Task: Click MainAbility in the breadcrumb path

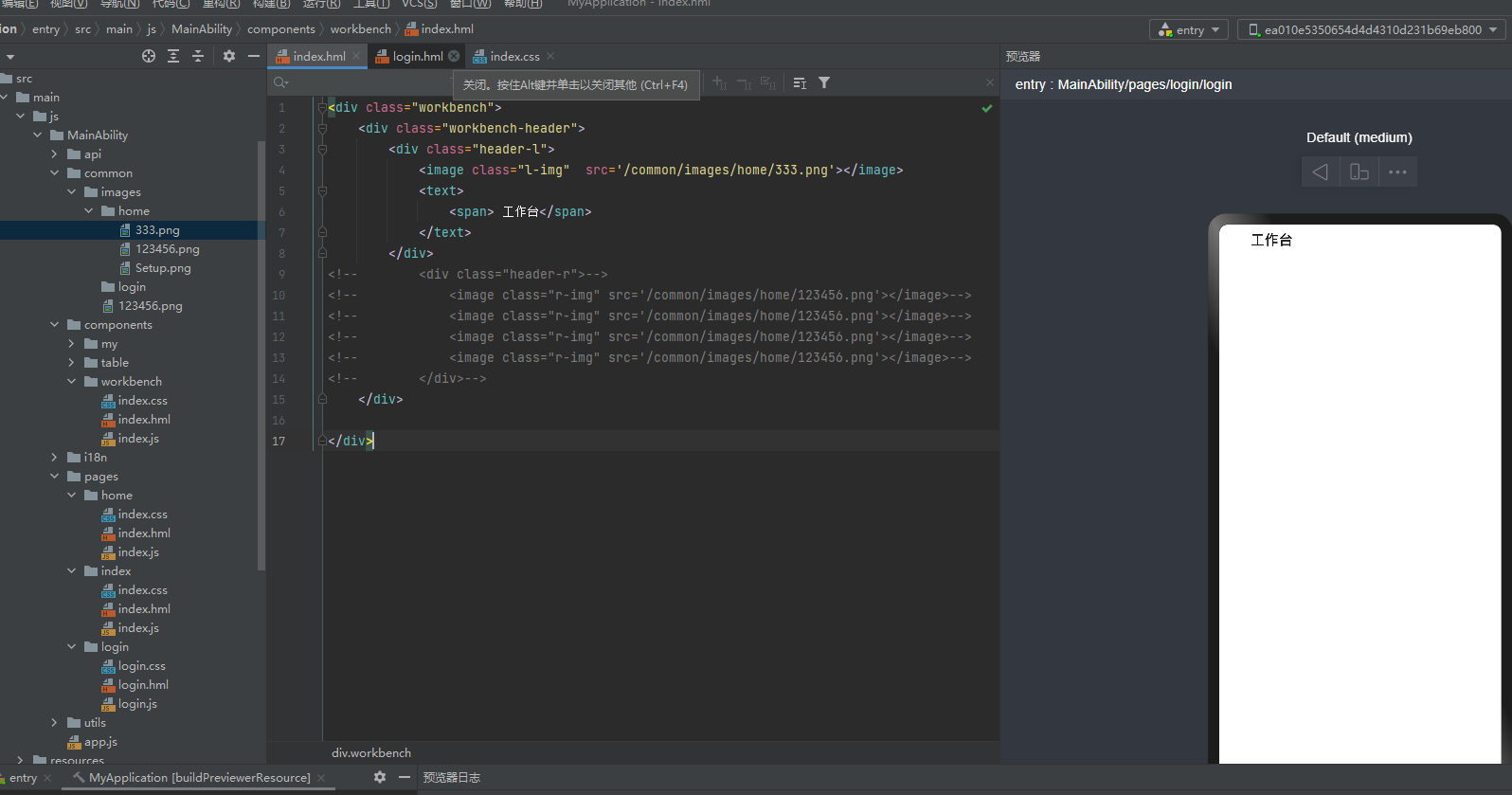Action: point(202,29)
